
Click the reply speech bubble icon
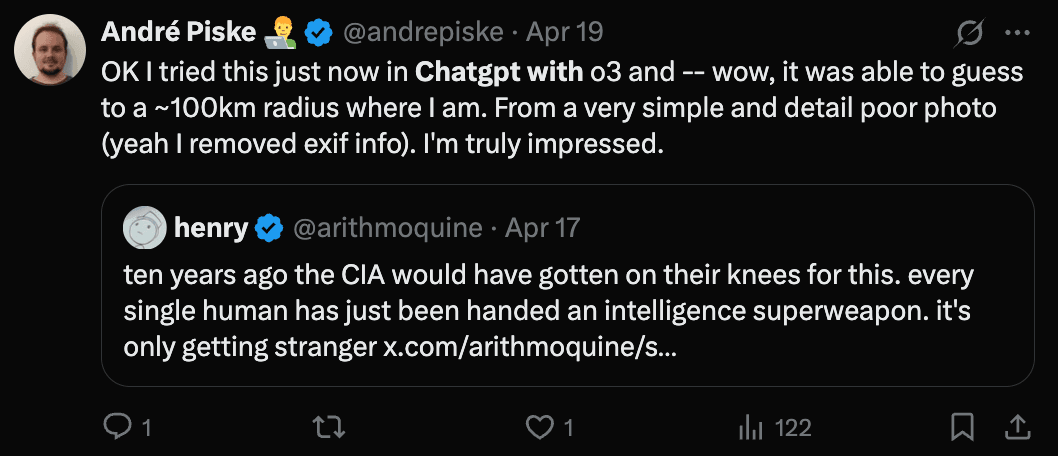(118, 428)
